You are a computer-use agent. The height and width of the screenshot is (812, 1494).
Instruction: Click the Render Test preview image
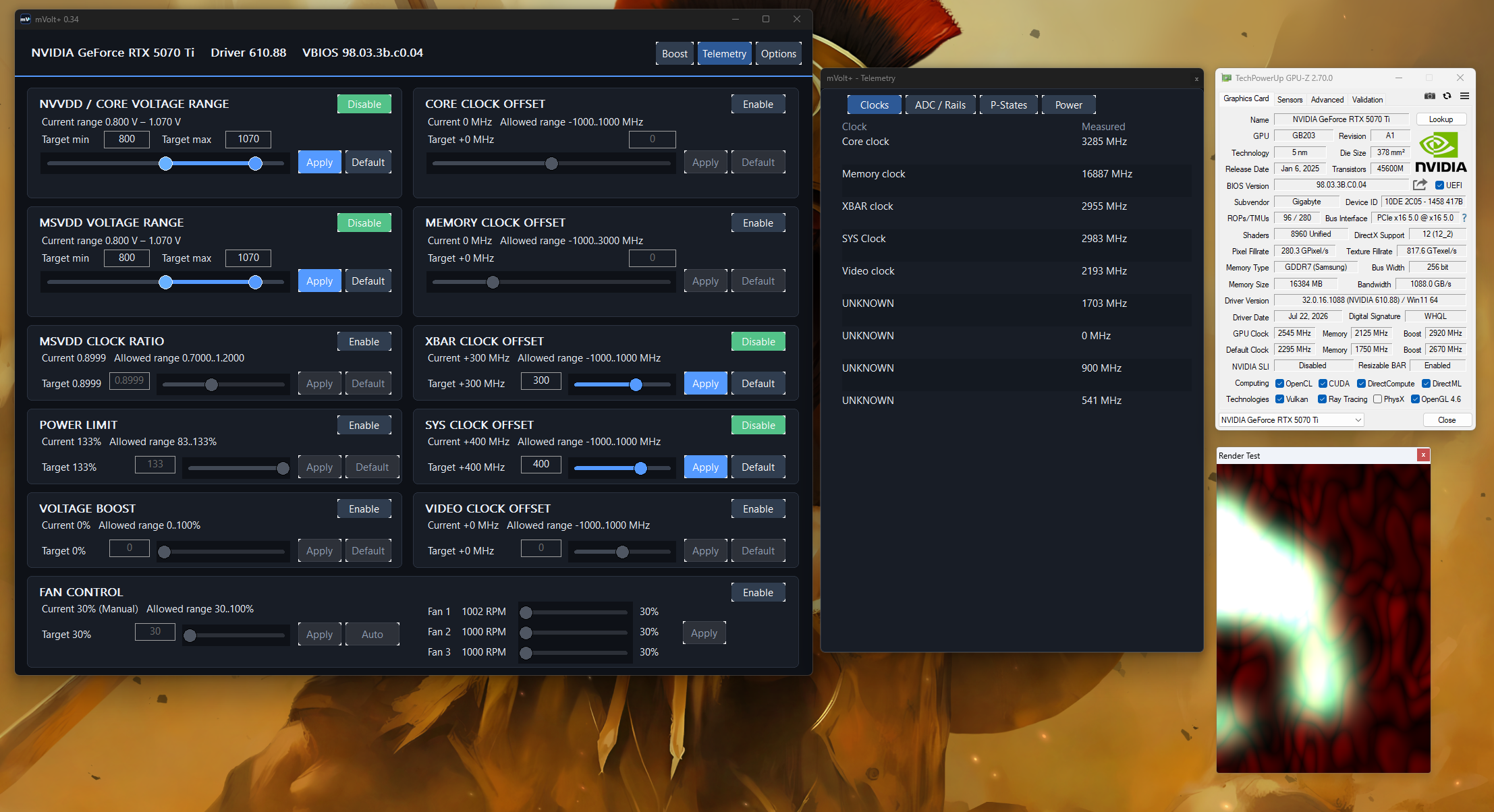[x=1323, y=618]
